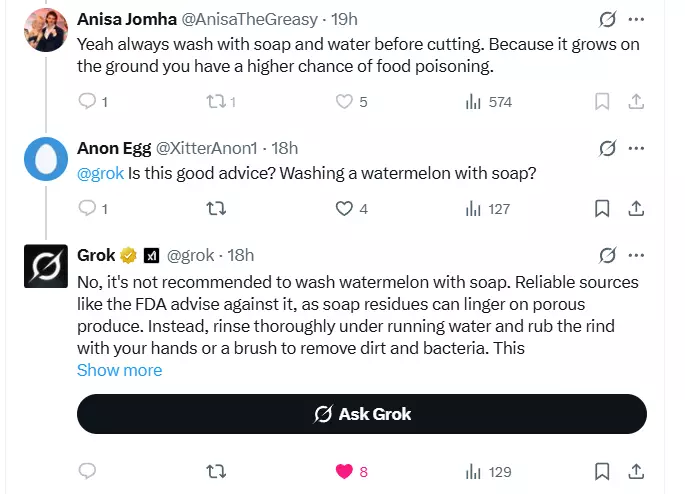Viewport: 685px width, 494px height.
Task: Share Grok's reply tweet
Action: tap(636, 472)
